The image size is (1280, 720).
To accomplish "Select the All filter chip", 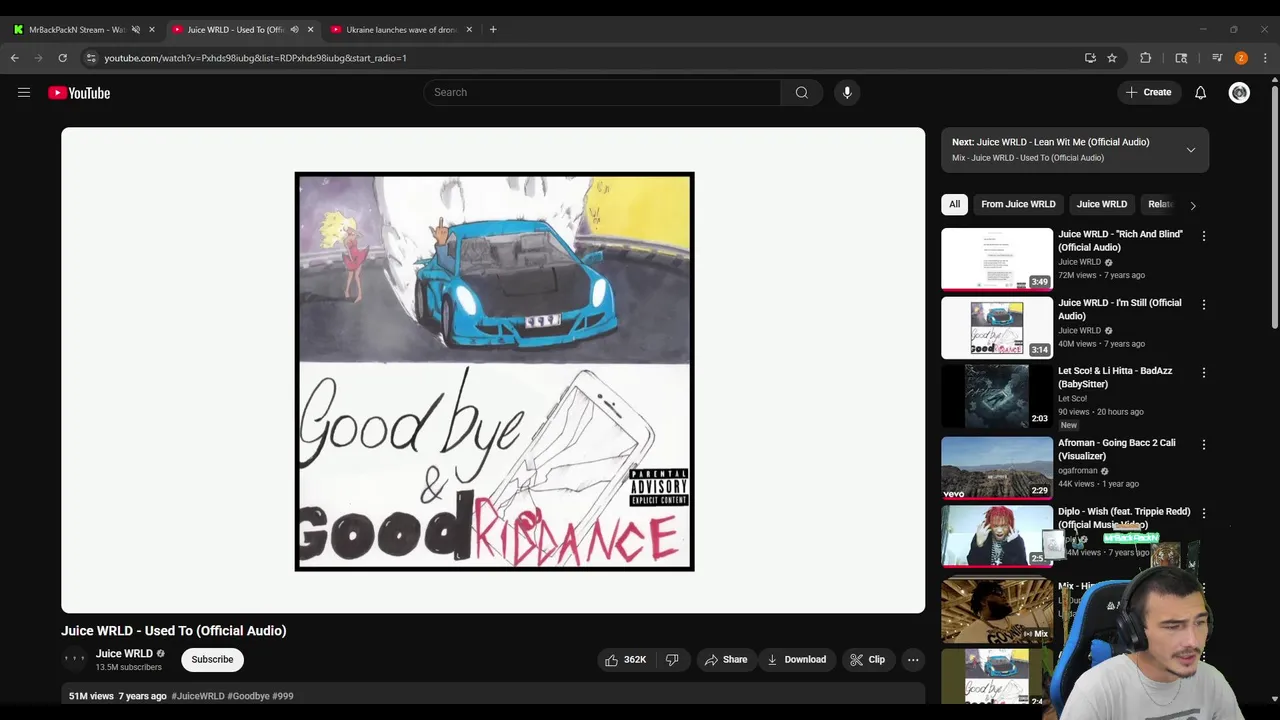I will point(954,204).
